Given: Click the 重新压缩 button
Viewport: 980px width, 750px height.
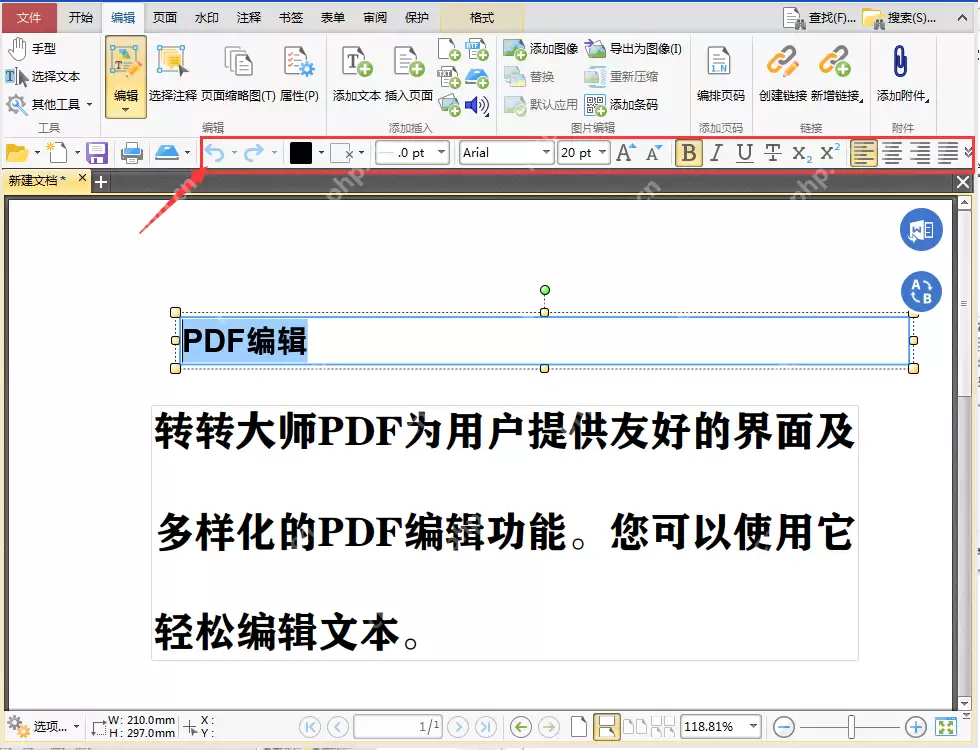Looking at the screenshot, I should (x=631, y=76).
